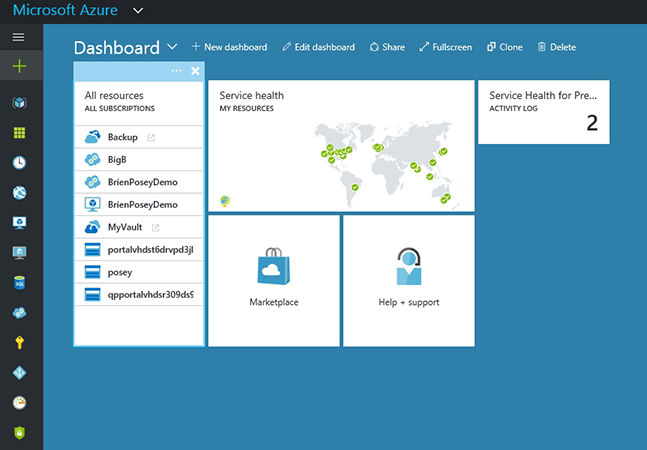This screenshot has height=450, width=647.
Task: Open portalvhdst6drvpd3jl storage account
Action: (x=139, y=250)
